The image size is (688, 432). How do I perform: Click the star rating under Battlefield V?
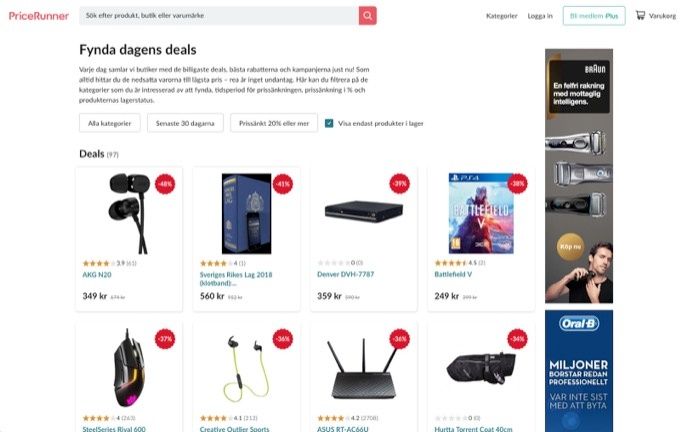coord(450,263)
